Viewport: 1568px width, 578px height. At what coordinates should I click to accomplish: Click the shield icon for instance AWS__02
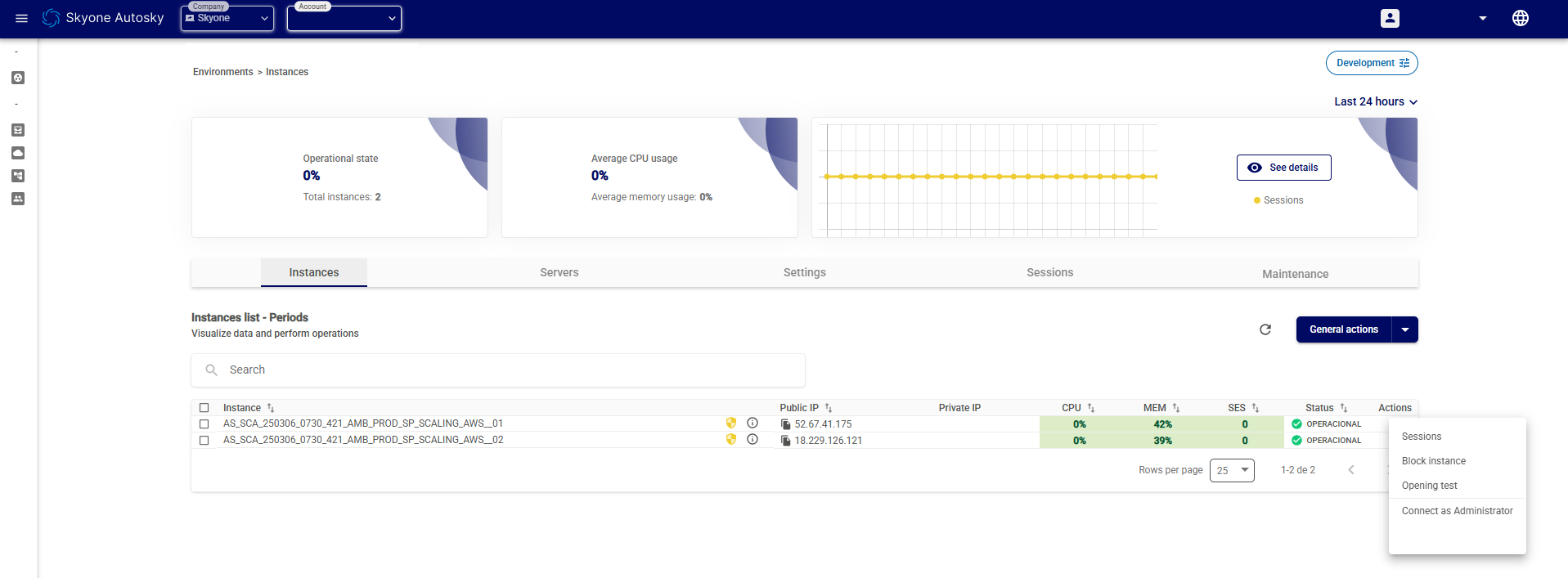(x=731, y=440)
